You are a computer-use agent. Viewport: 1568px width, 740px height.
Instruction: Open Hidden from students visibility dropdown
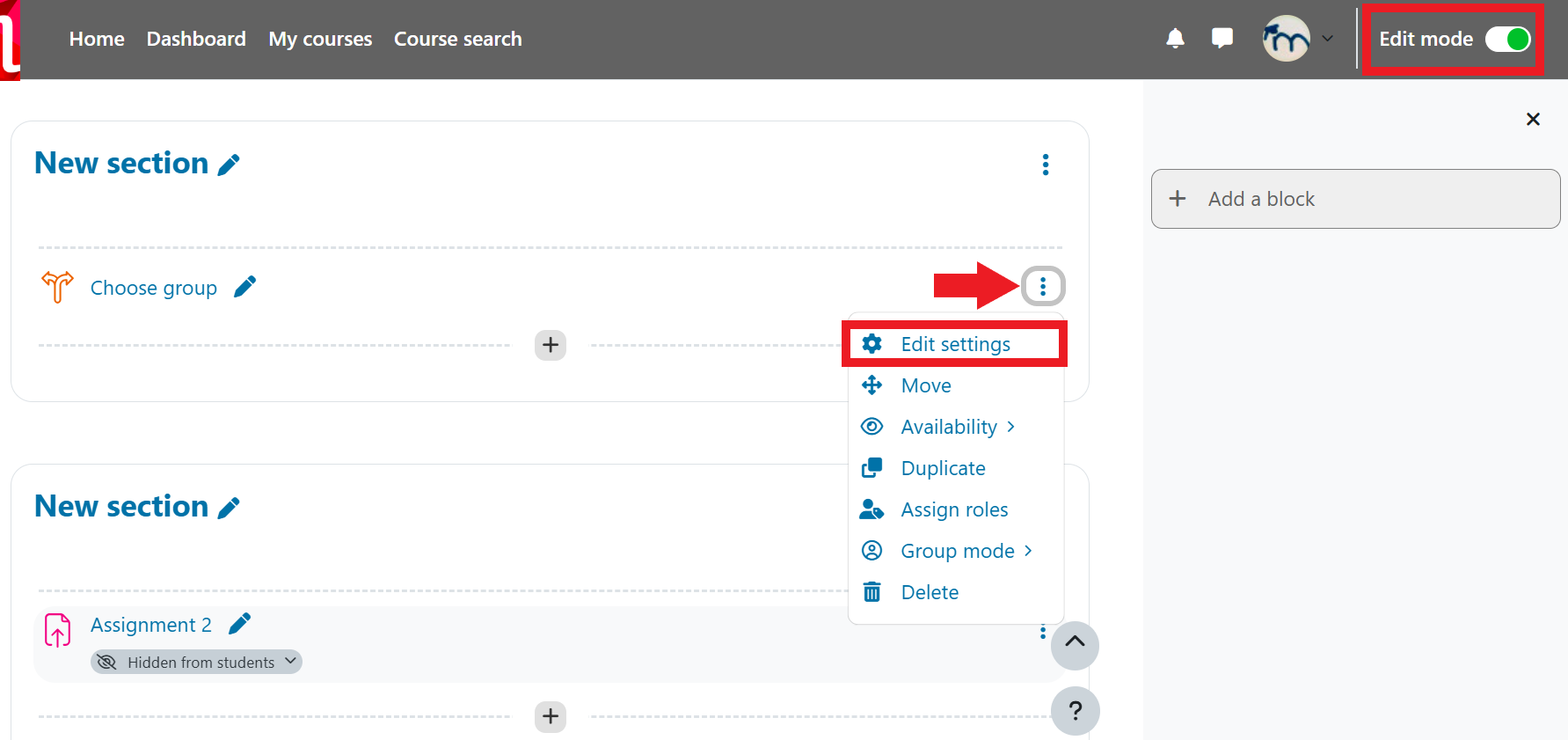point(197,662)
